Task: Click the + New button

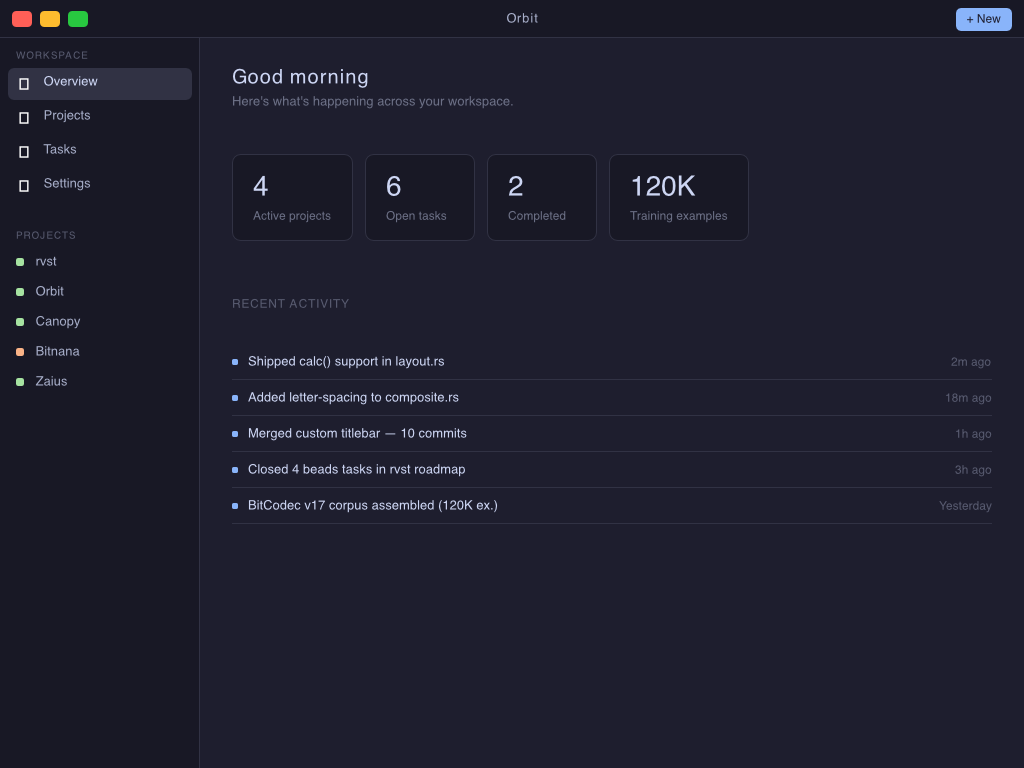Action: 984,19
